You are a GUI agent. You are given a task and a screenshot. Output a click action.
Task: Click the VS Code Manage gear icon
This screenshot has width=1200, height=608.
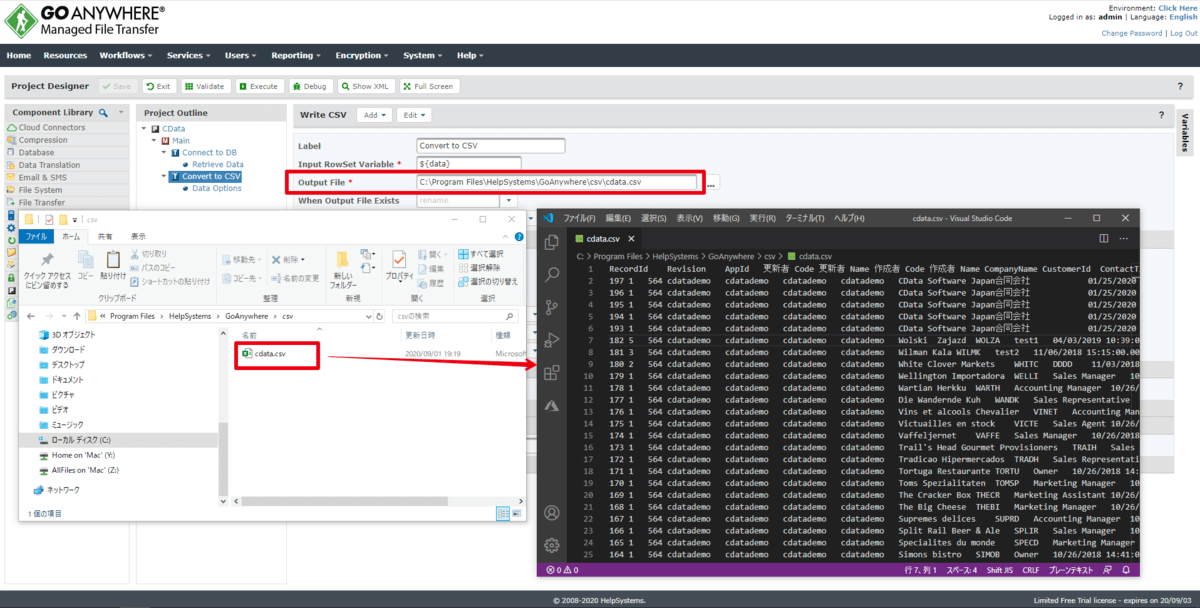[x=551, y=545]
